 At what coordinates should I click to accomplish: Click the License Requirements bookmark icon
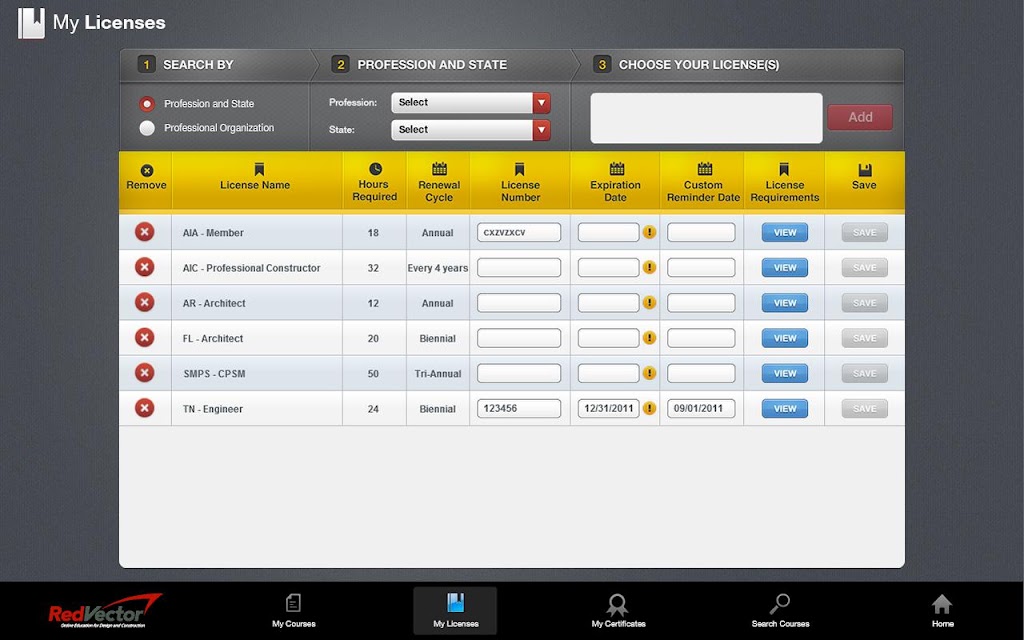click(784, 170)
